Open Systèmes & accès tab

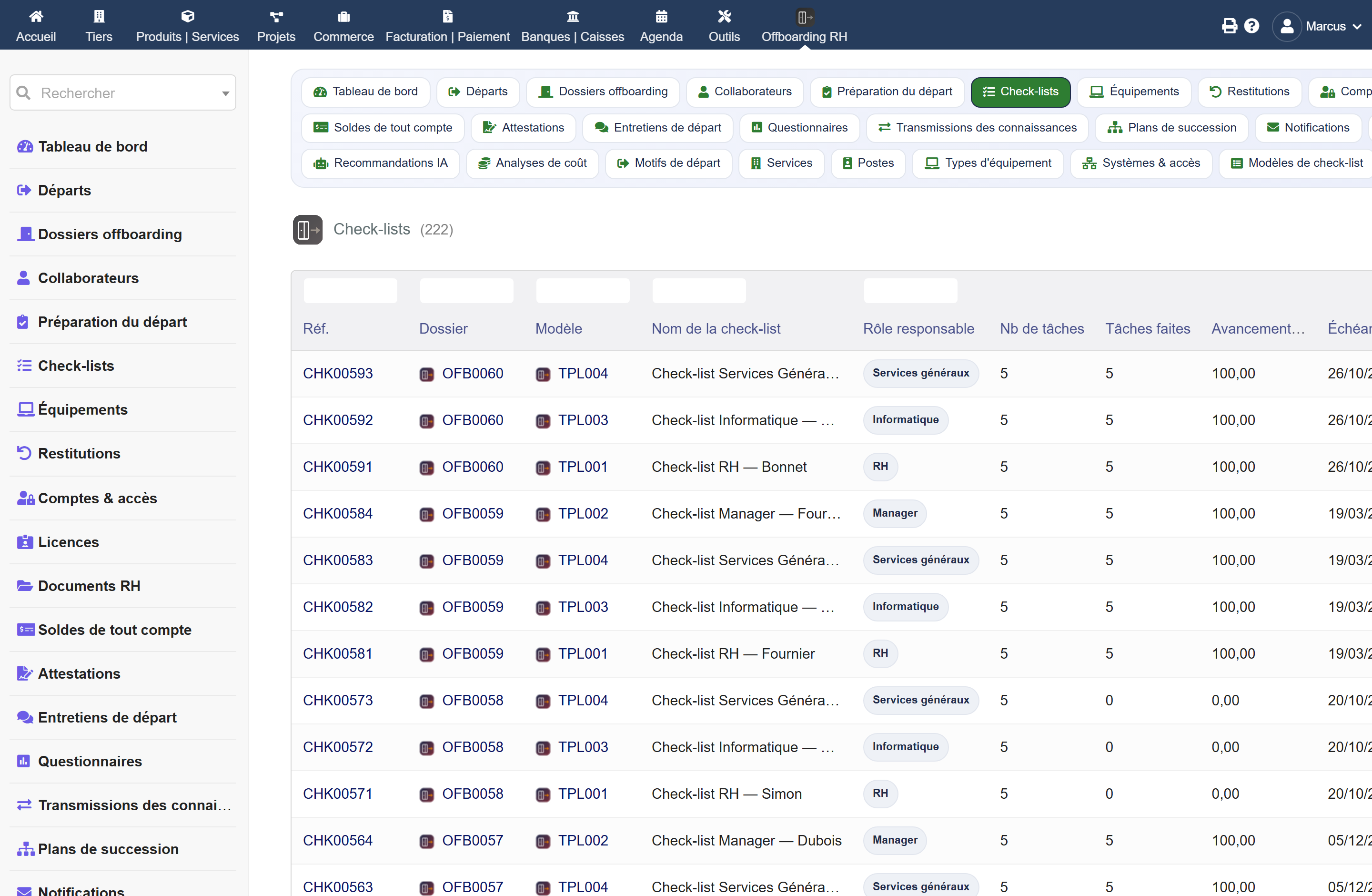1141,163
